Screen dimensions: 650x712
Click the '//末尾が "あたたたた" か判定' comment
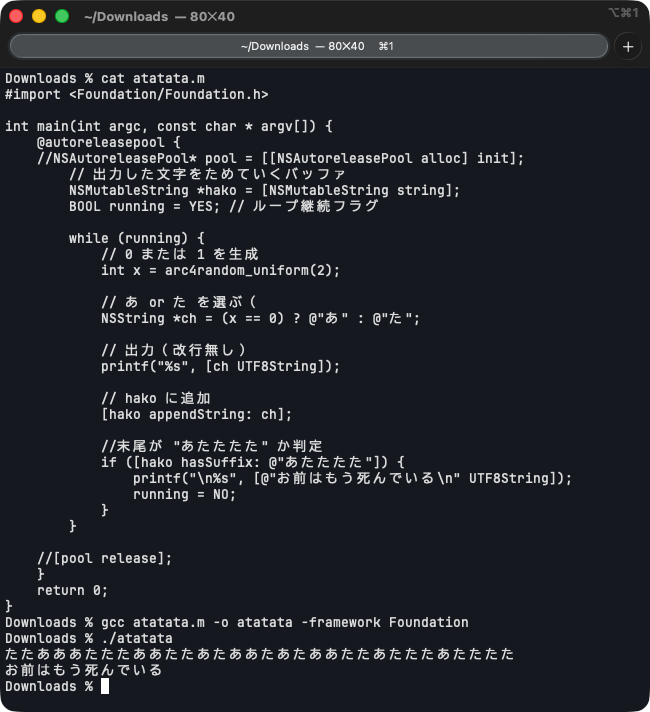[x=212, y=446]
